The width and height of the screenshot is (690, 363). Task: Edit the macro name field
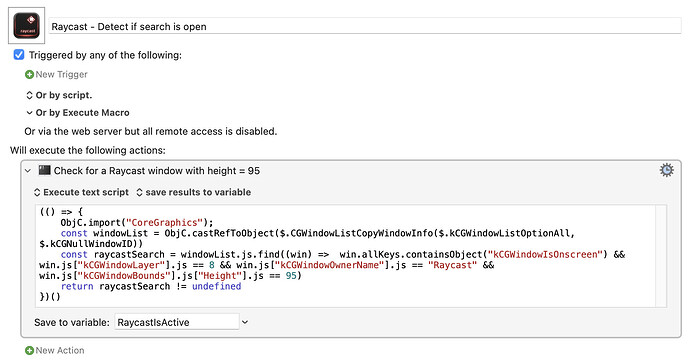click(365, 26)
